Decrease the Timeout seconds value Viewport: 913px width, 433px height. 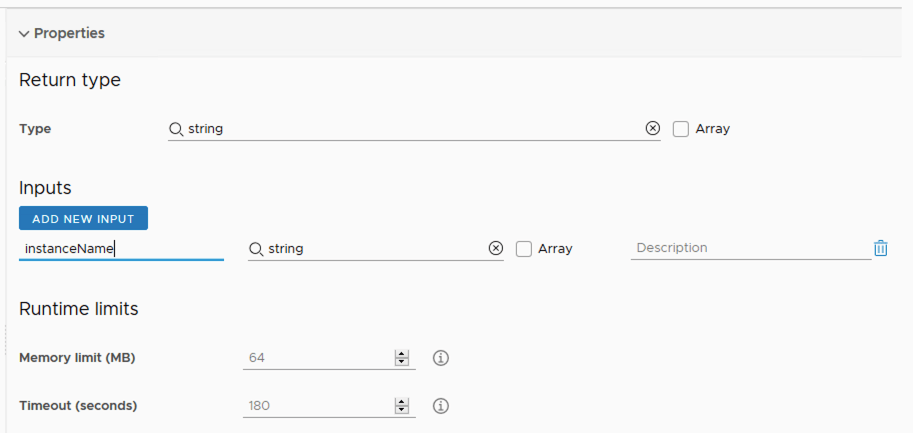point(402,410)
